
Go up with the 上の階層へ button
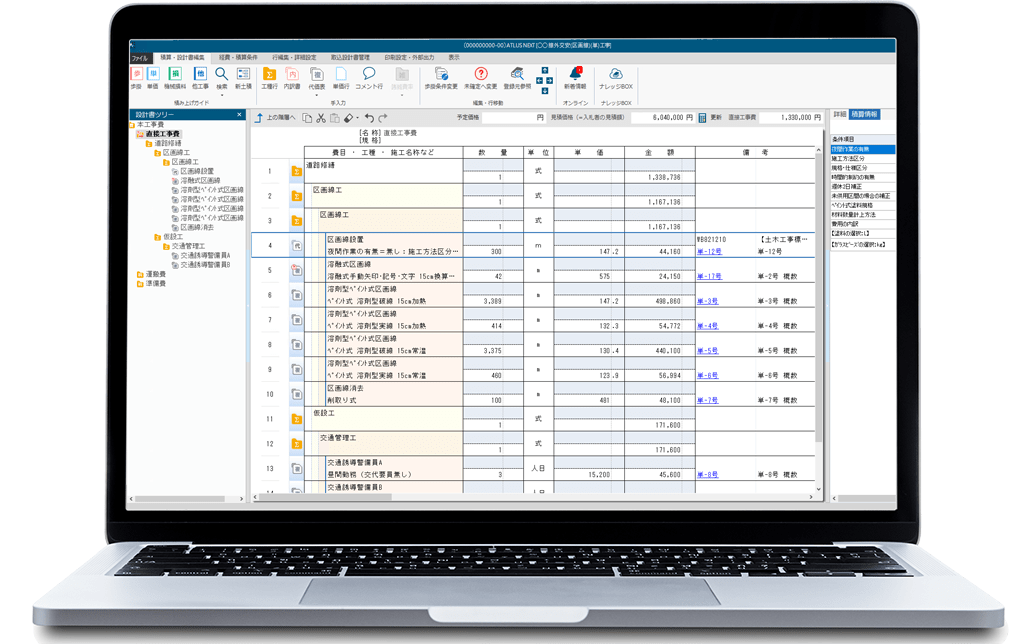276,118
